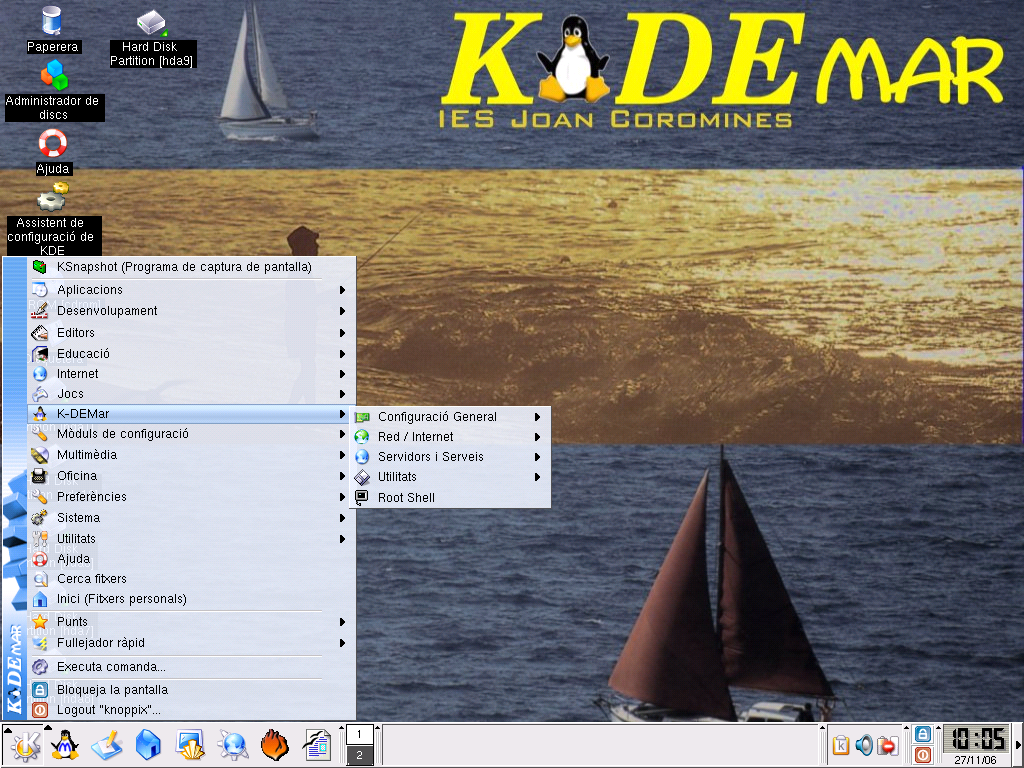
Task: Switch to virtual desktop 2 in the pager
Action: [x=360, y=756]
